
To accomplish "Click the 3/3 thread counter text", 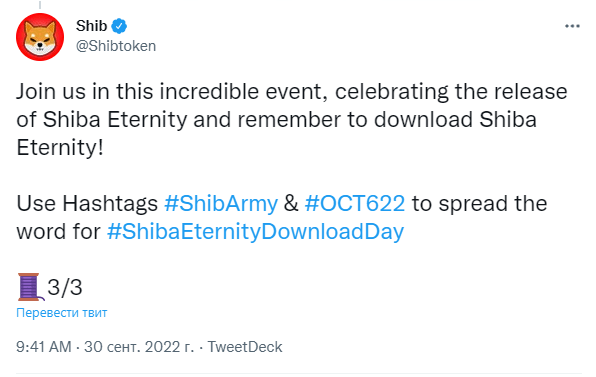I will (65, 287).
